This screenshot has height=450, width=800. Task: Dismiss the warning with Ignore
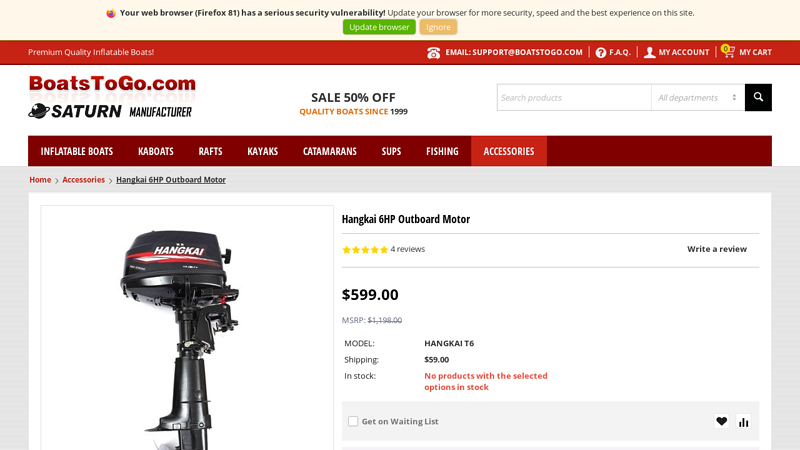[438, 27]
